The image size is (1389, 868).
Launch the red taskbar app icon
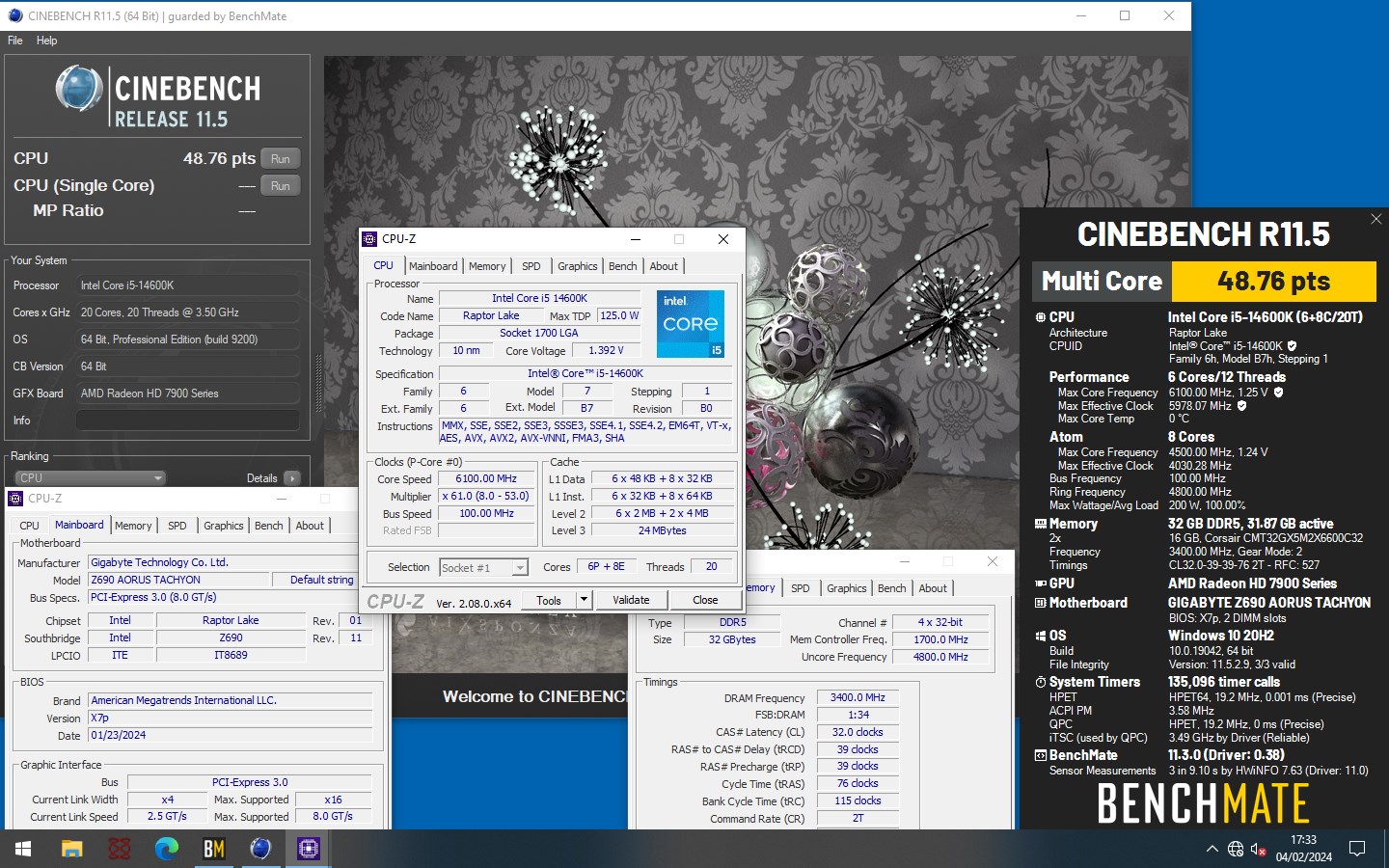(120, 849)
